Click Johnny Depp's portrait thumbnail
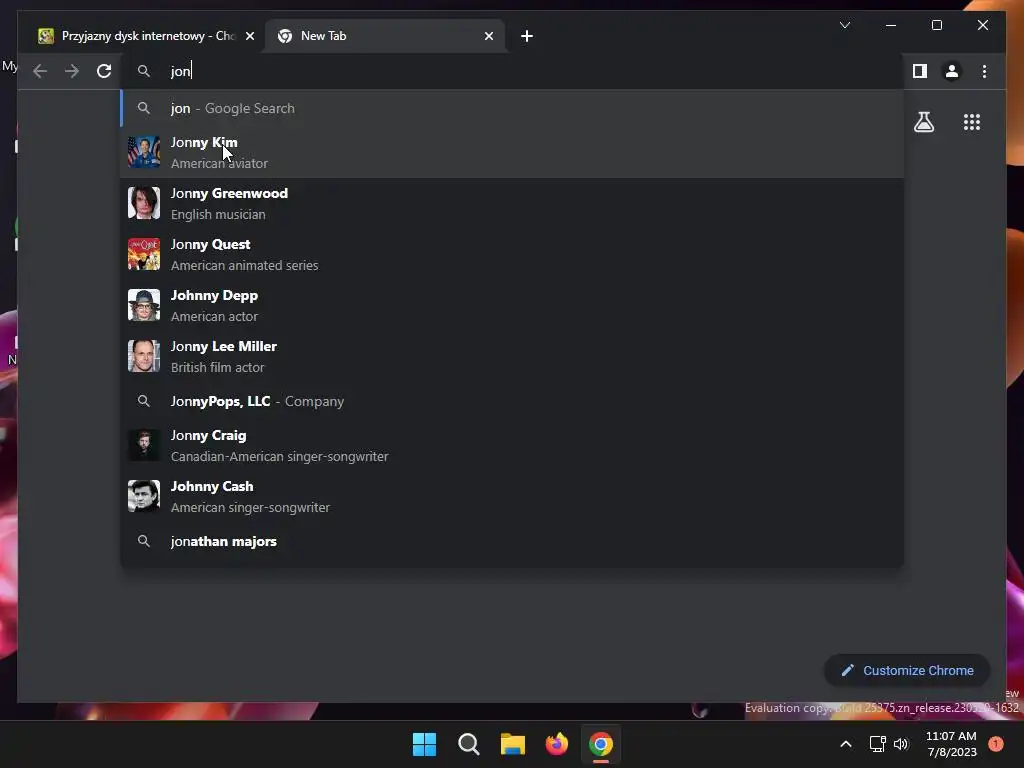Screen dimensions: 1024x768 (144, 305)
